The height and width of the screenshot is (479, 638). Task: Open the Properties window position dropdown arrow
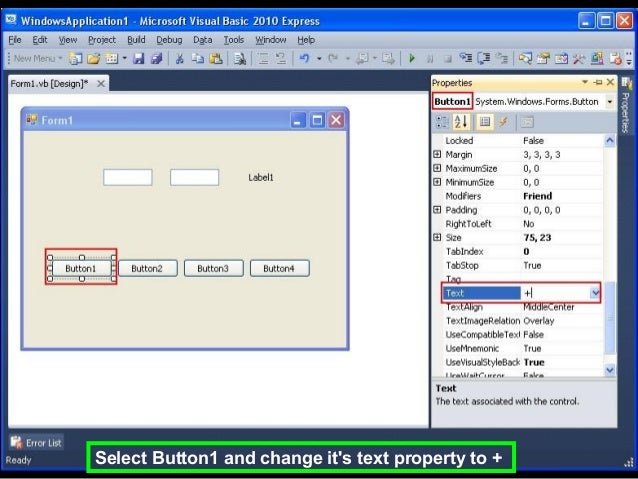click(x=585, y=82)
